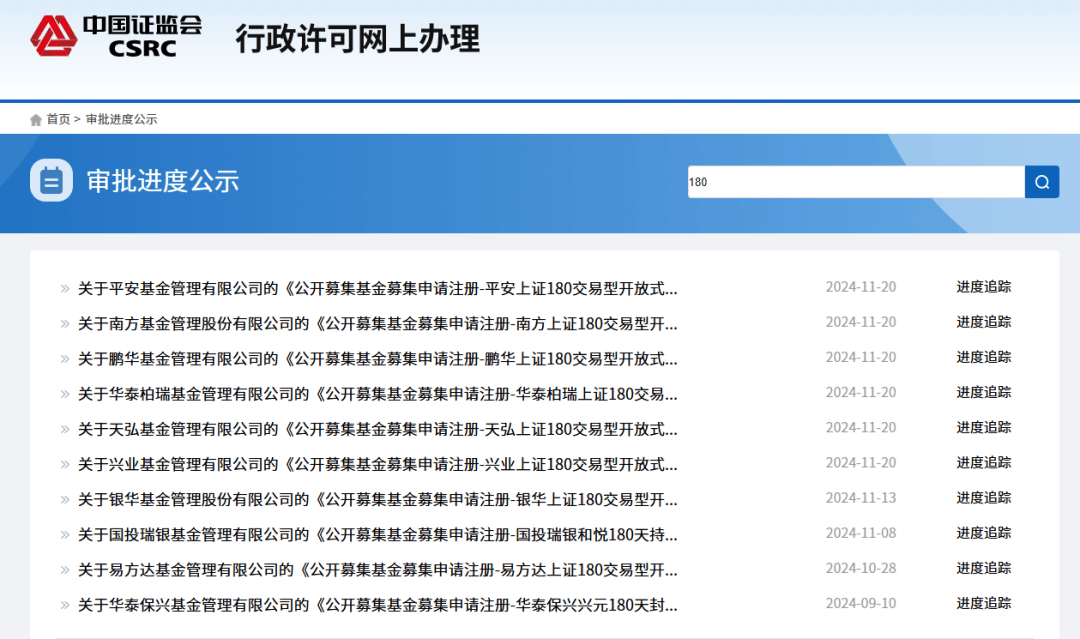Click 审批进度公示 in the breadcrumb
This screenshot has width=1080, height=639.
[121, 119]
